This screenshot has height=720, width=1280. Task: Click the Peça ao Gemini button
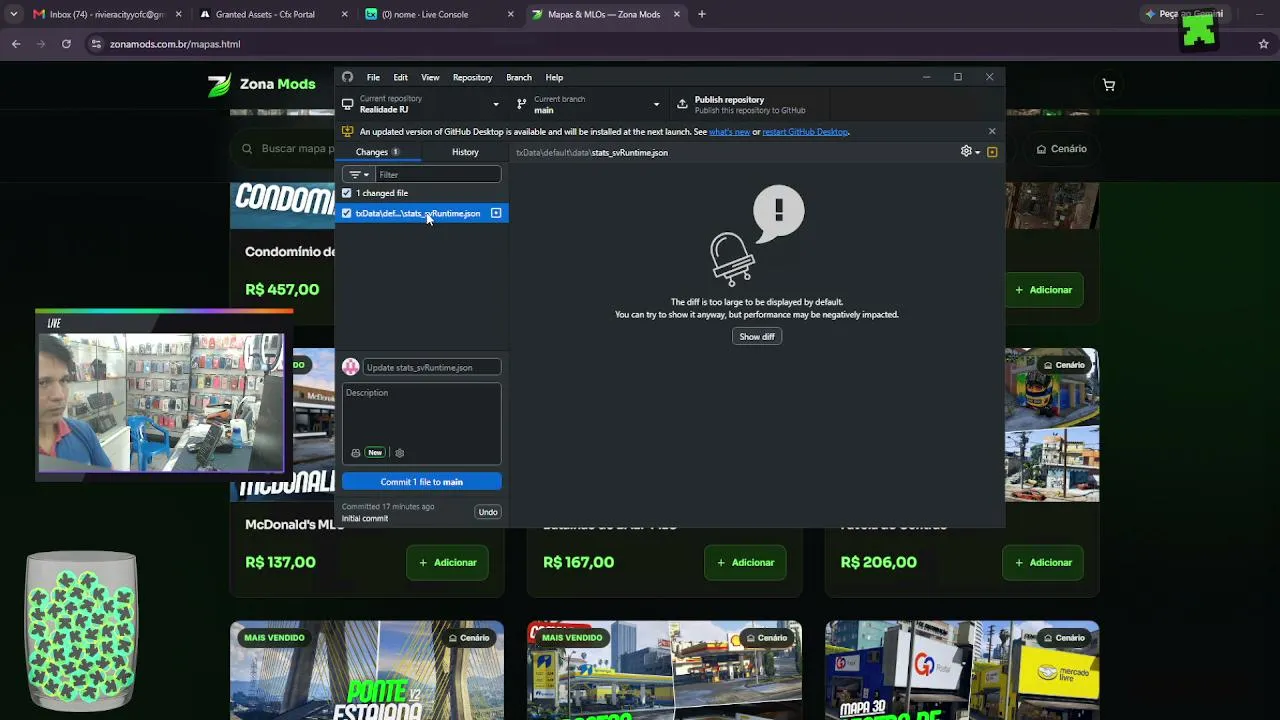(x=1184, y=15)
